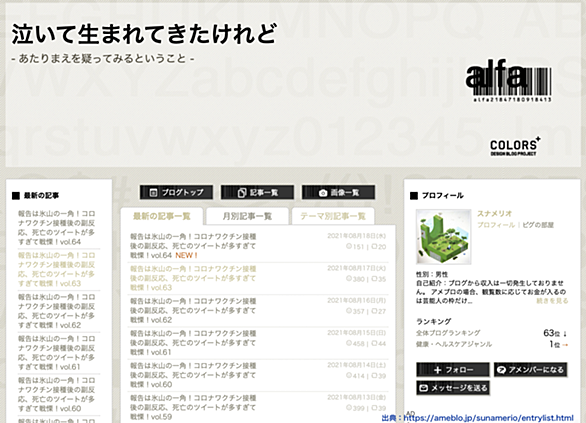Click the comment count 44 on vol.61

[379, 343]
